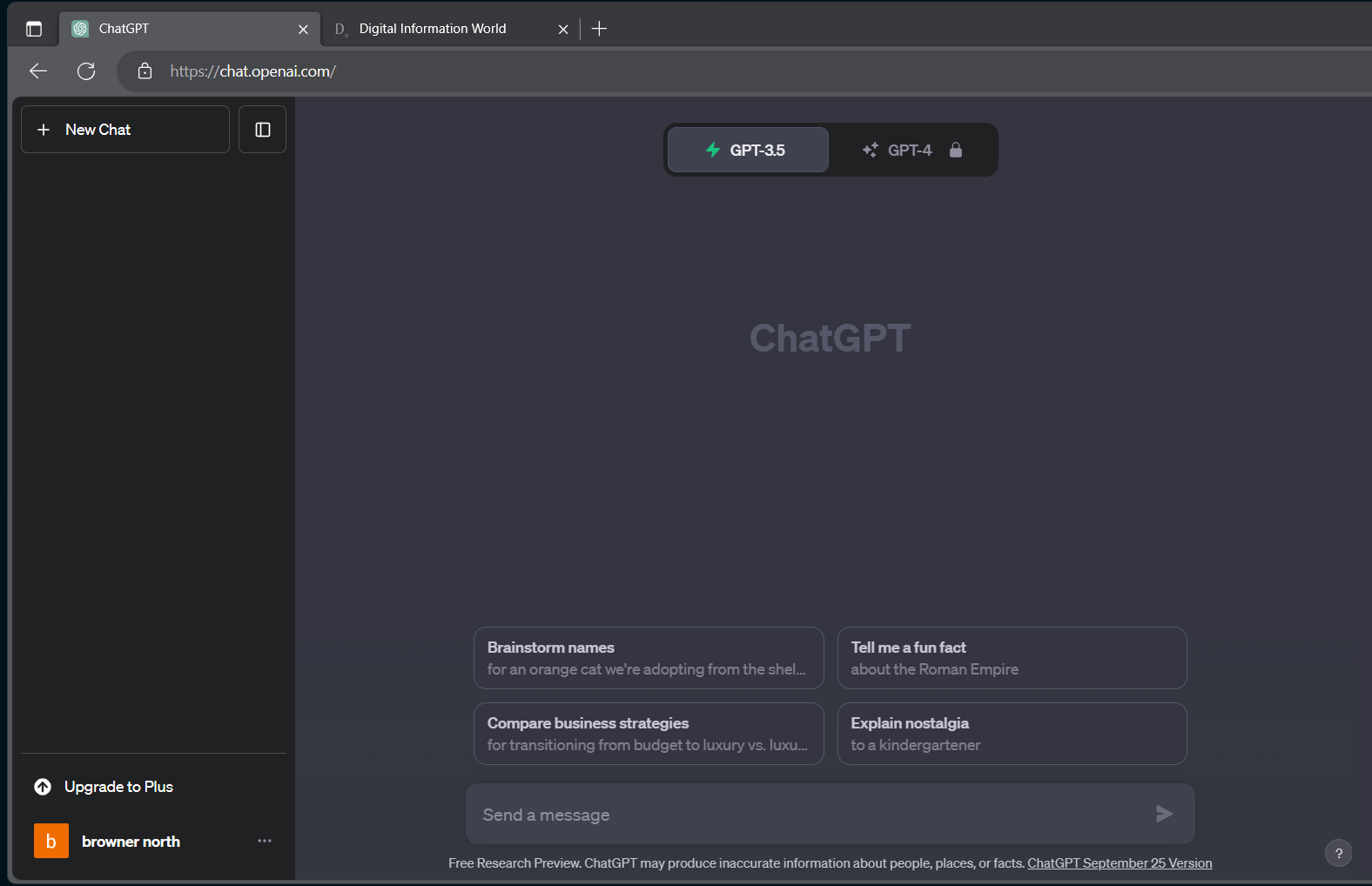
Task: Choose the Tell me a fun fact suggestion
Action: click(1012, 658)
